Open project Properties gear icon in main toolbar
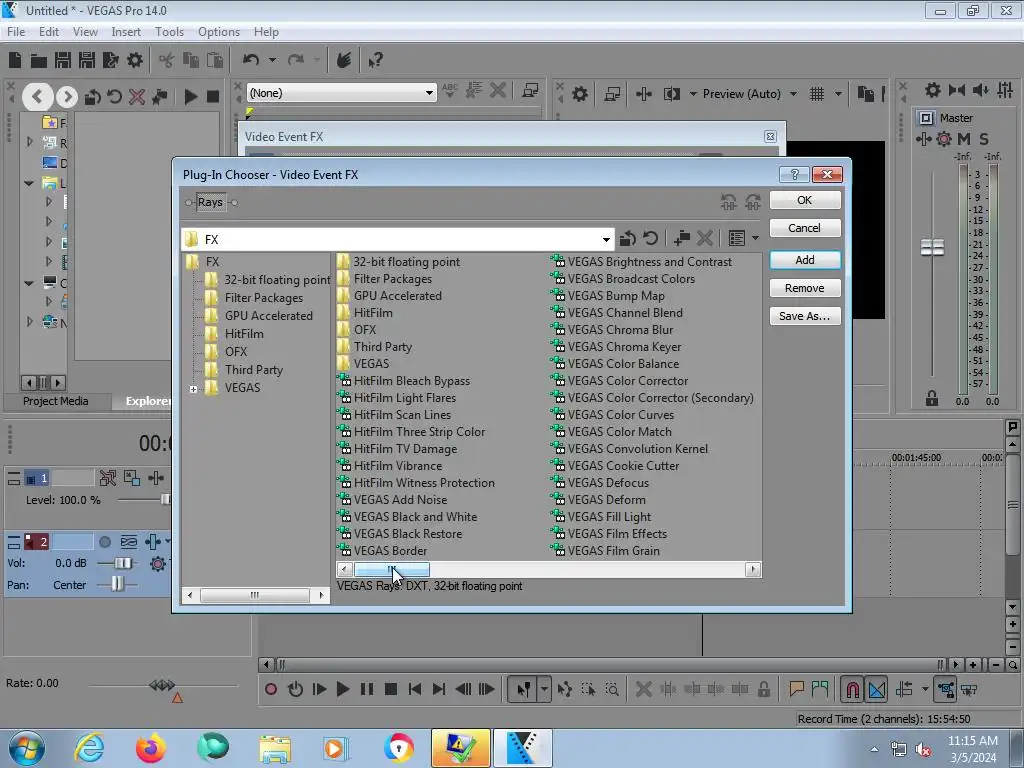This screenshot has width=1024, height=768. 135,61
